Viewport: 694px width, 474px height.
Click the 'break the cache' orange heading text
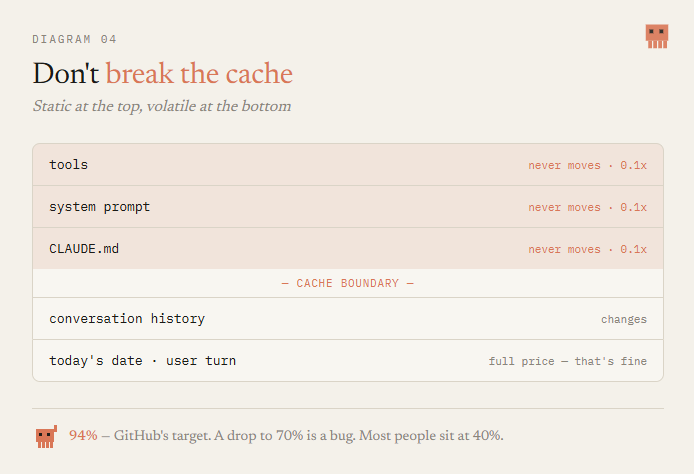(199, 73)
